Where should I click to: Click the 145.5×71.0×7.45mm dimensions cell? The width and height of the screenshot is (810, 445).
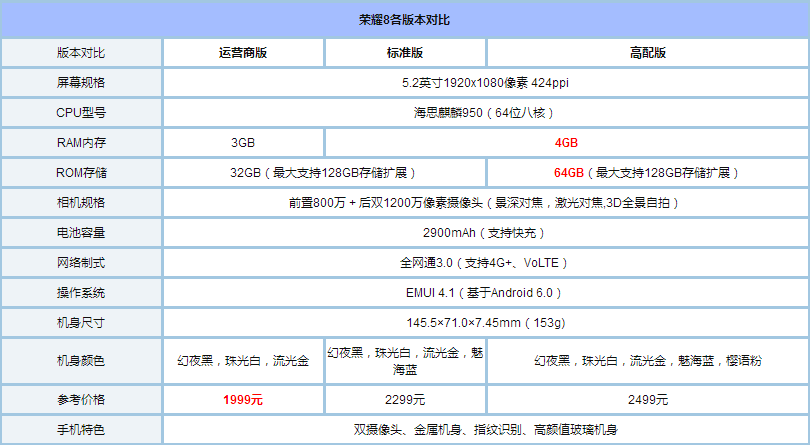click(x=486, y=323)
